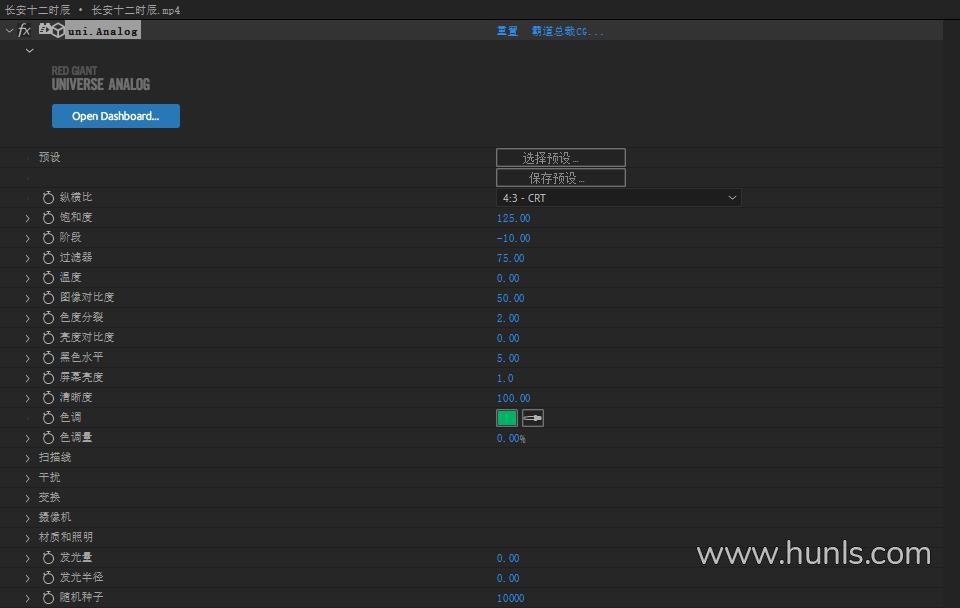
Task: Click the 阶段 value -10.00
Action: [x=514, y=238]
